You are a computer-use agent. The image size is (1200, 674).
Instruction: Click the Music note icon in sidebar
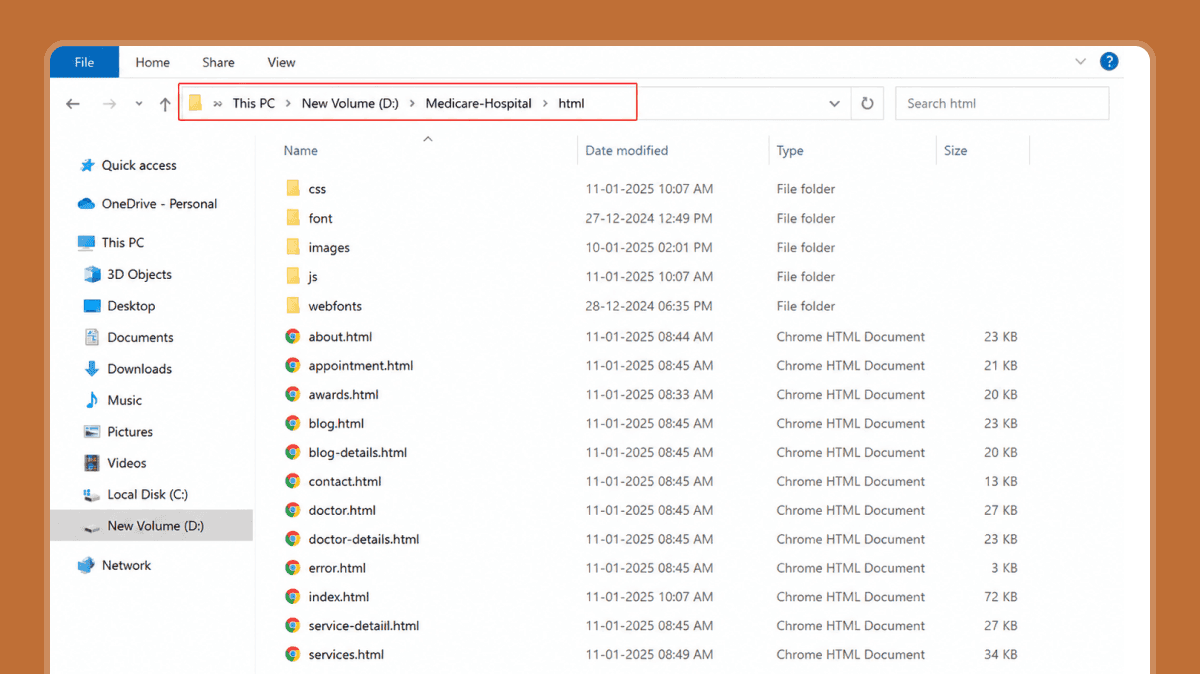tap(92, 401)
